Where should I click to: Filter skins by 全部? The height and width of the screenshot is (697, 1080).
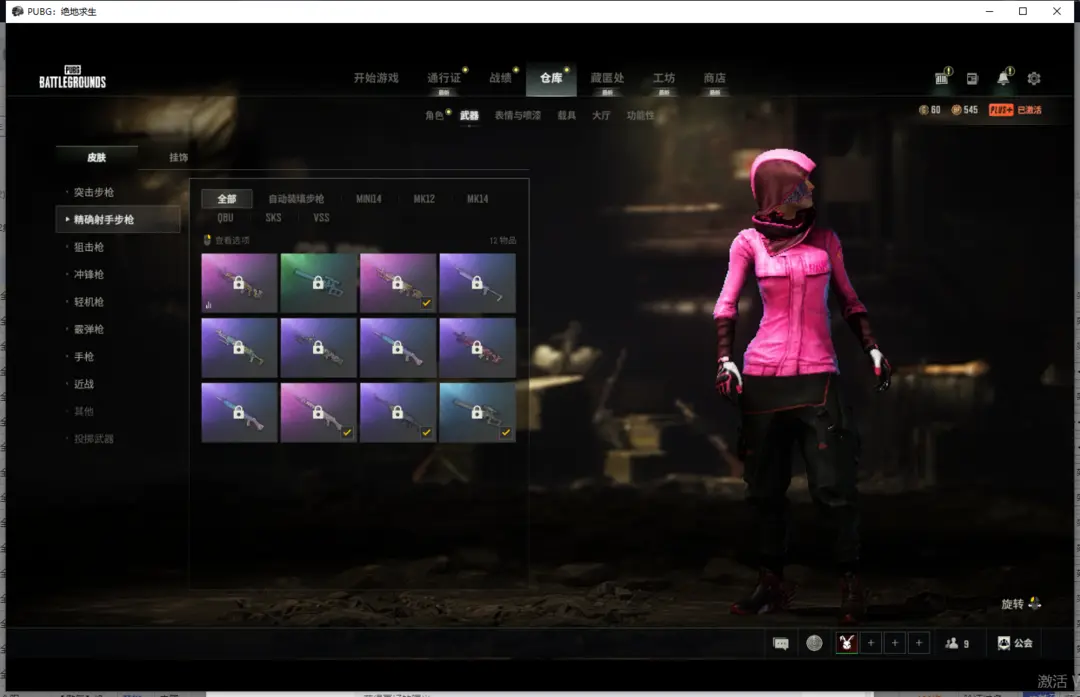[227, 198]
